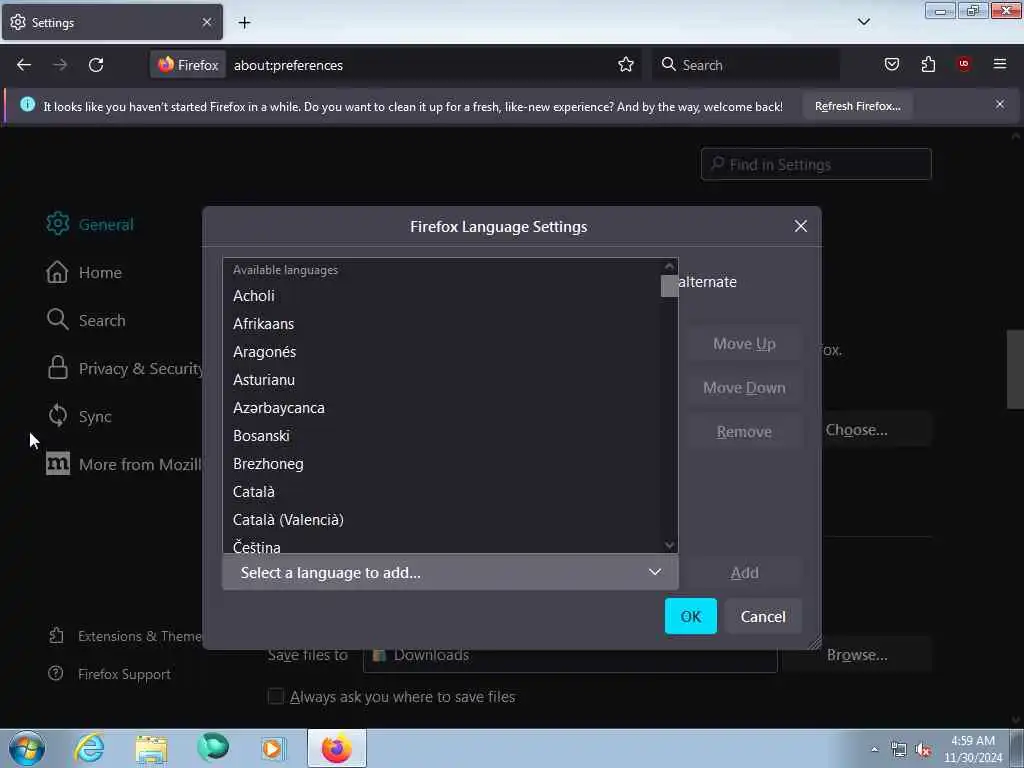Select Català (Valencià) in the list
The width and height of the screenshot is (1024, 768).
click(442, 520)
